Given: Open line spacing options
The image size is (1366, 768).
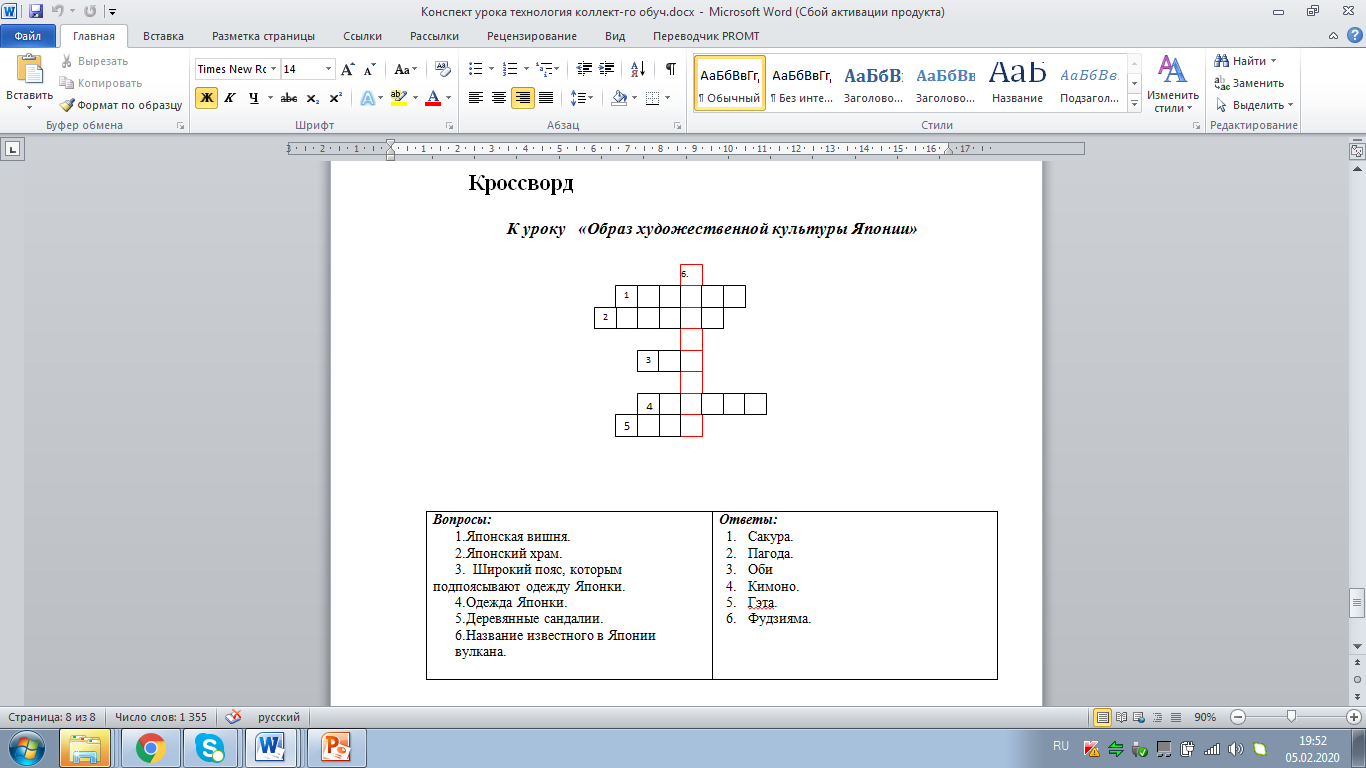Looking at the screenshot, I should [x=582, y=98].
